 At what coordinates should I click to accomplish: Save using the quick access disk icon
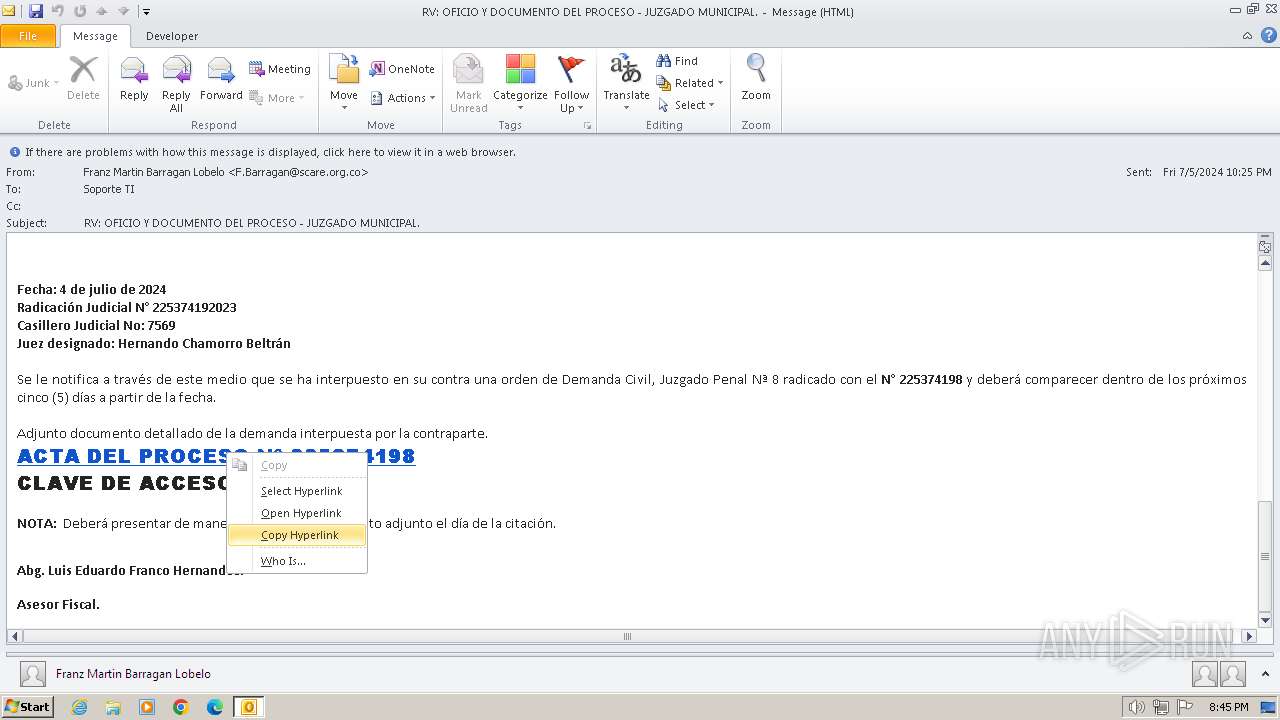[36, 12]
